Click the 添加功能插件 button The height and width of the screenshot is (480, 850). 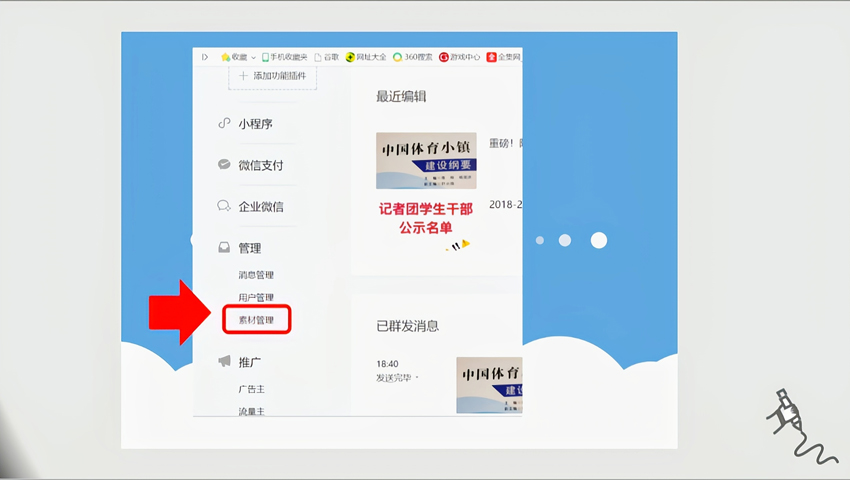(x=273, y=76)
